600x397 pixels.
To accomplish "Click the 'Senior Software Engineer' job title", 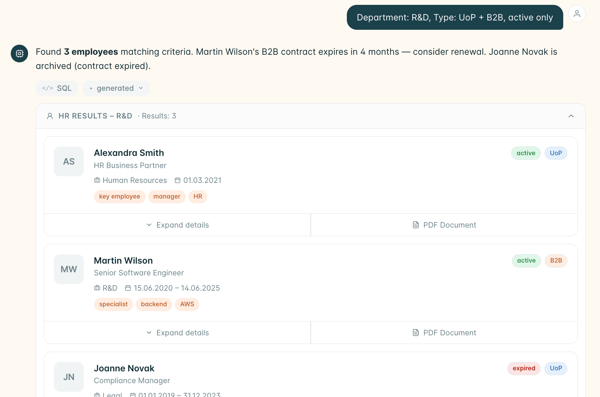I will tap(139, 273).
